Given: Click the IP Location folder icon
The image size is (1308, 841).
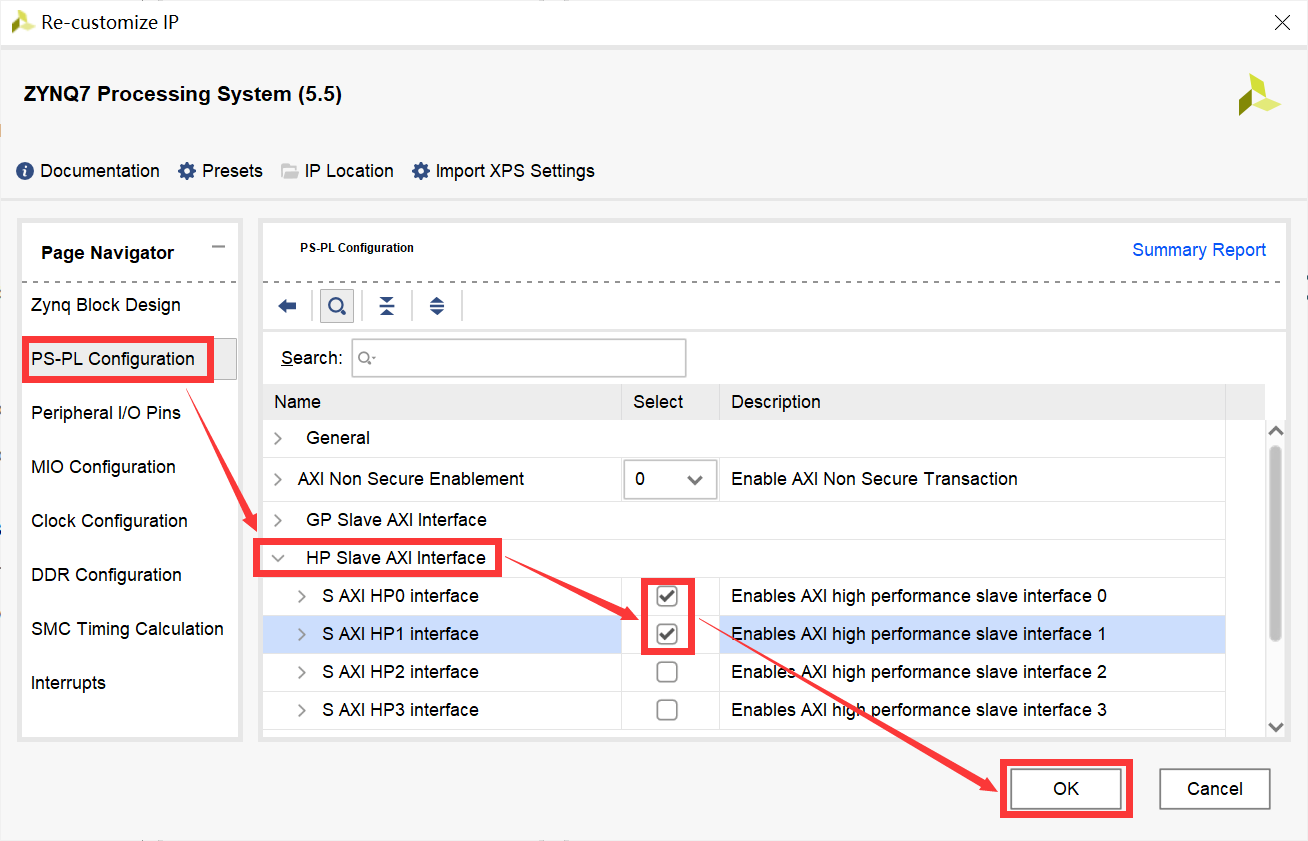Looking at the screenshot, I should (290, 171).
